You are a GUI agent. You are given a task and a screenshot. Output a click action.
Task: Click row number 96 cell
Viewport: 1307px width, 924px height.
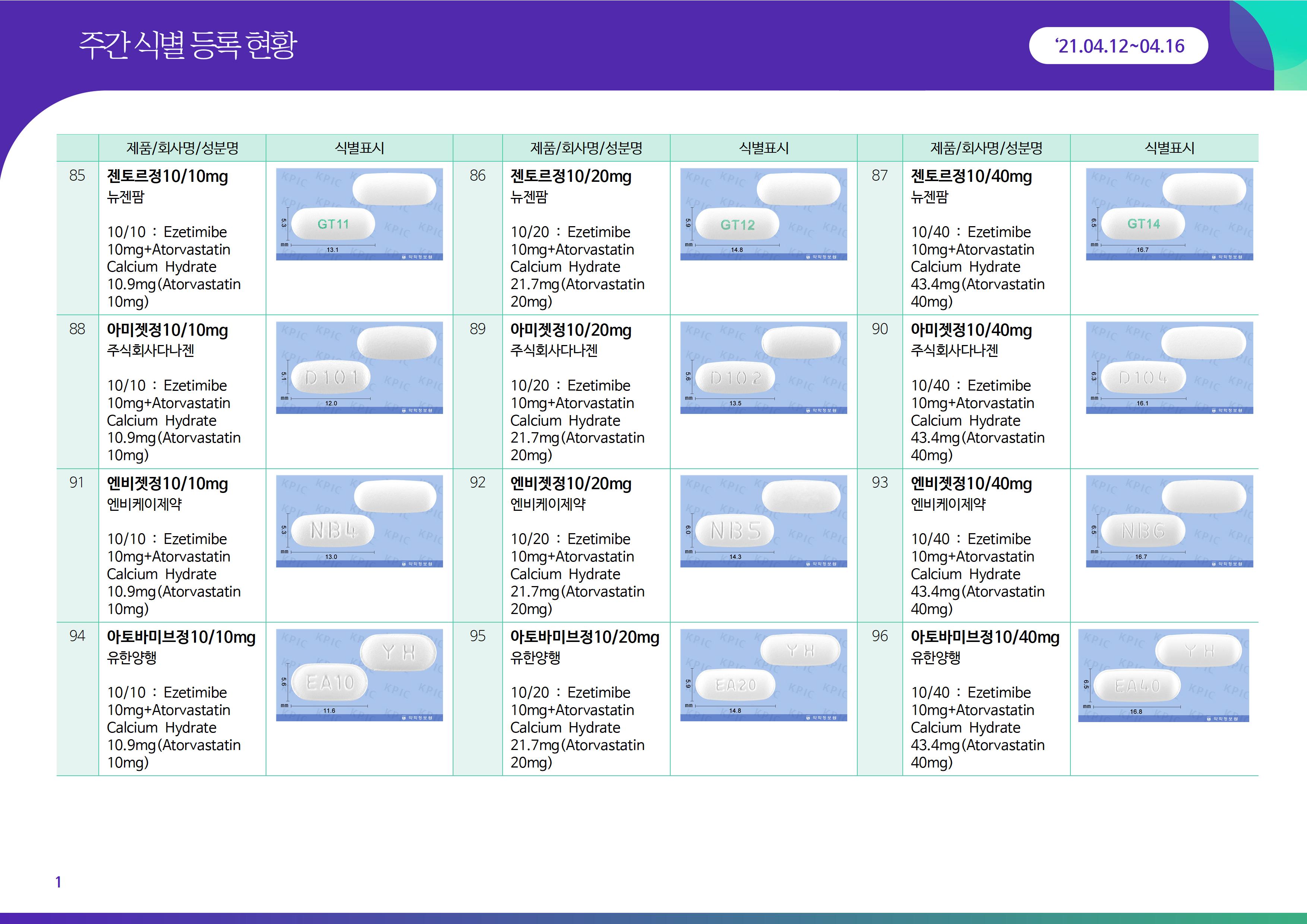[880, 636]
